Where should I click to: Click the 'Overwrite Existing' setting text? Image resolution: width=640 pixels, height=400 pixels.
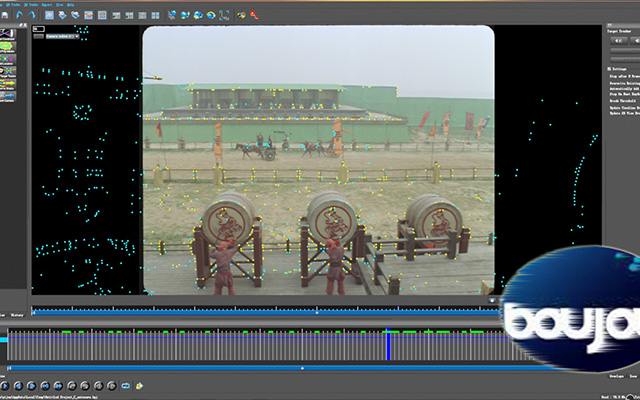point(624,83)
